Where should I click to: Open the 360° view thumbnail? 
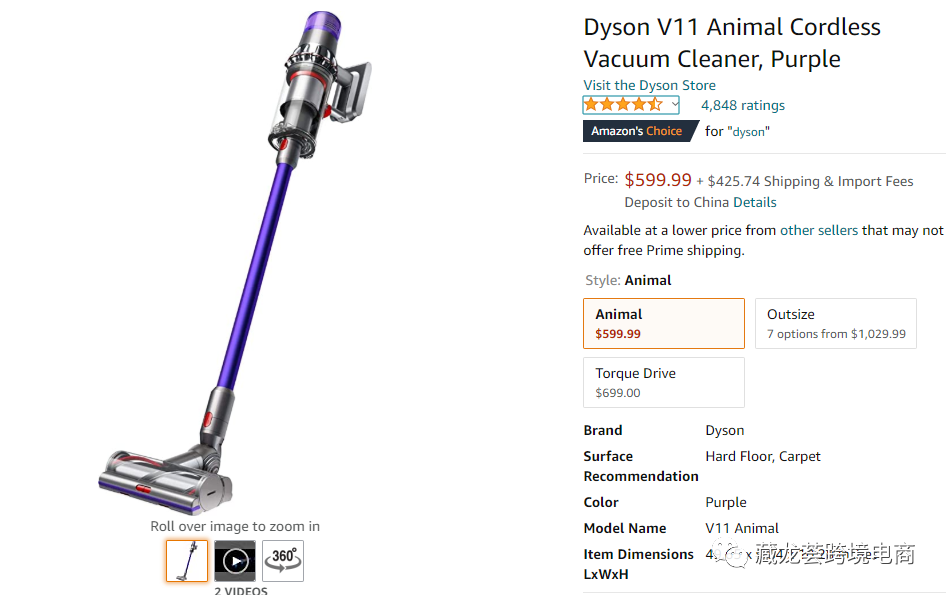pos(283,561)
